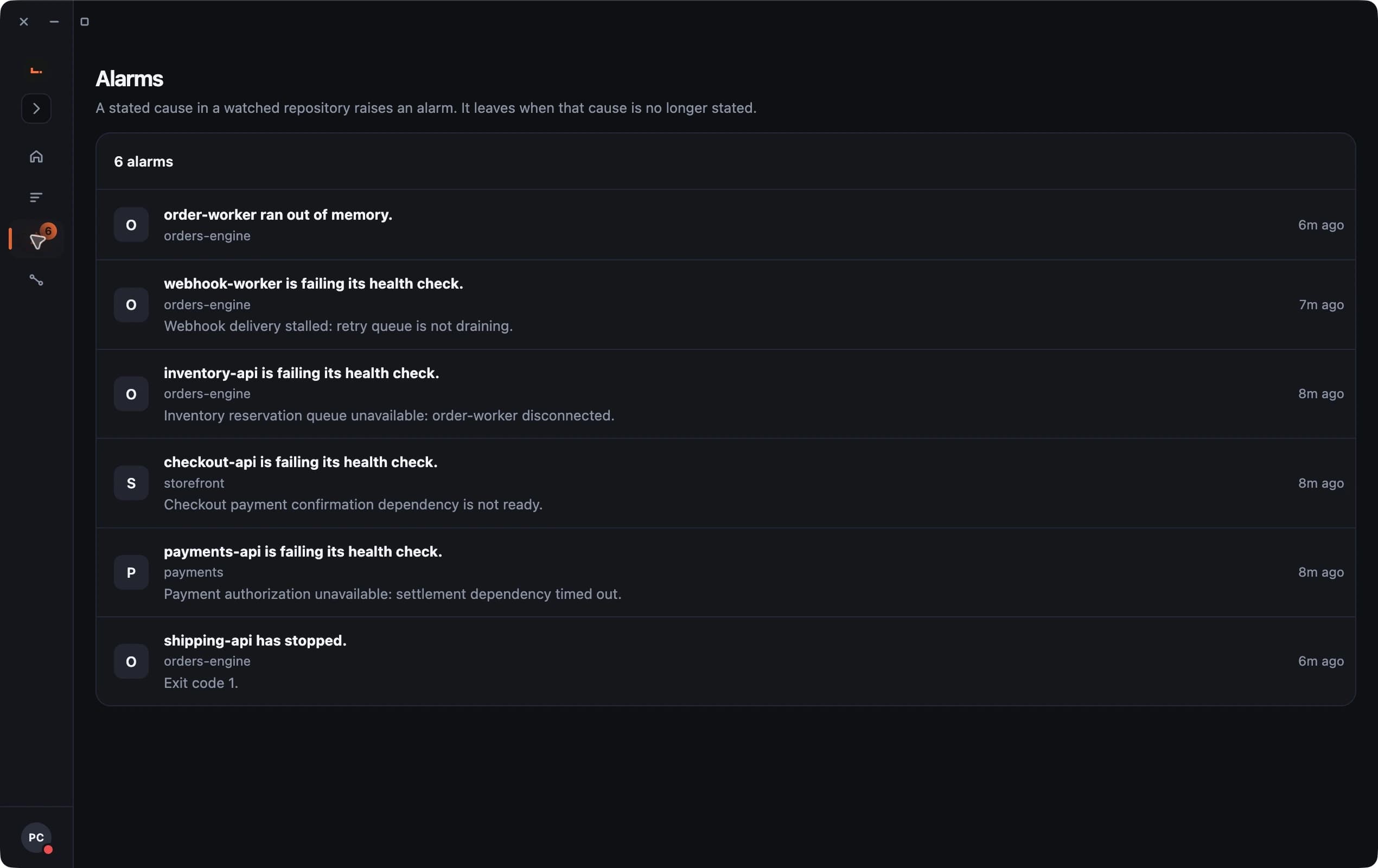Image resolution: width=1378 pixels, height=868 pixels.
Task: Open the PC user avatar
Action: (36, 837)
